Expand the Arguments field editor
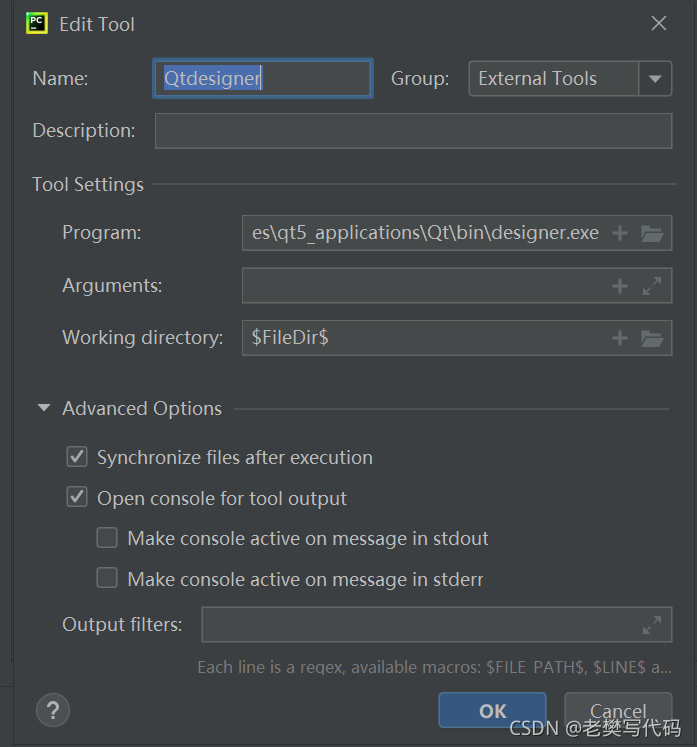Screen dimensions: 697x747 (652, 286)
